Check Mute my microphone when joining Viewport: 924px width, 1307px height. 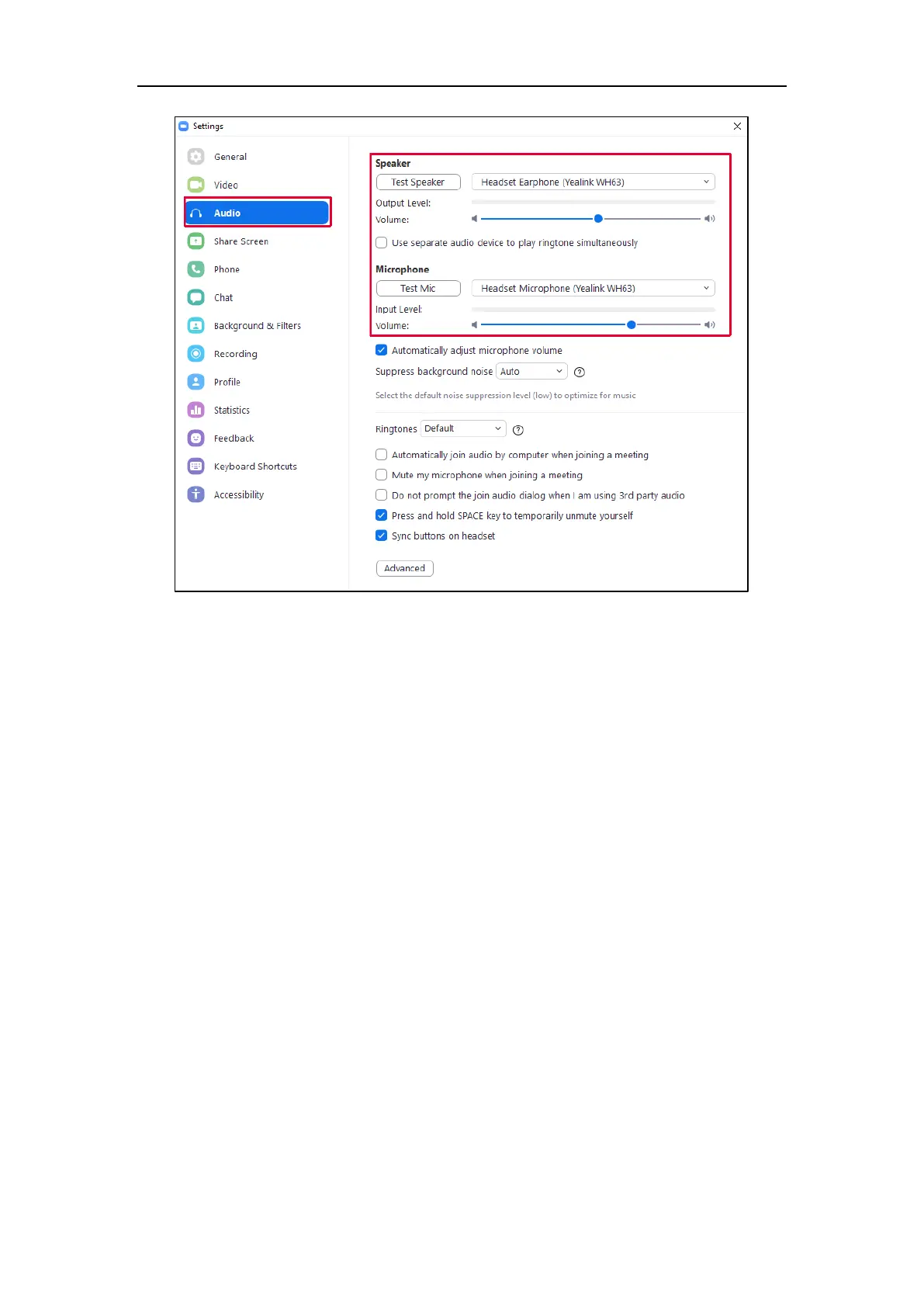pyautogui.click(x=382, y=475)
